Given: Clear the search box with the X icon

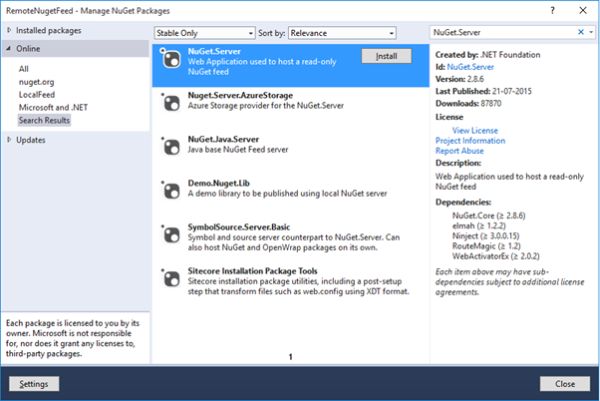Looking at the screenshot, I should point(580,32).
